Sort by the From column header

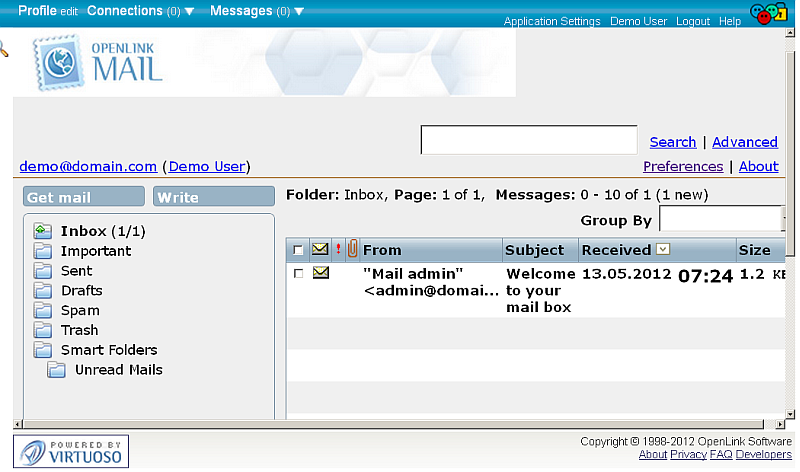(x=382, y=250)
